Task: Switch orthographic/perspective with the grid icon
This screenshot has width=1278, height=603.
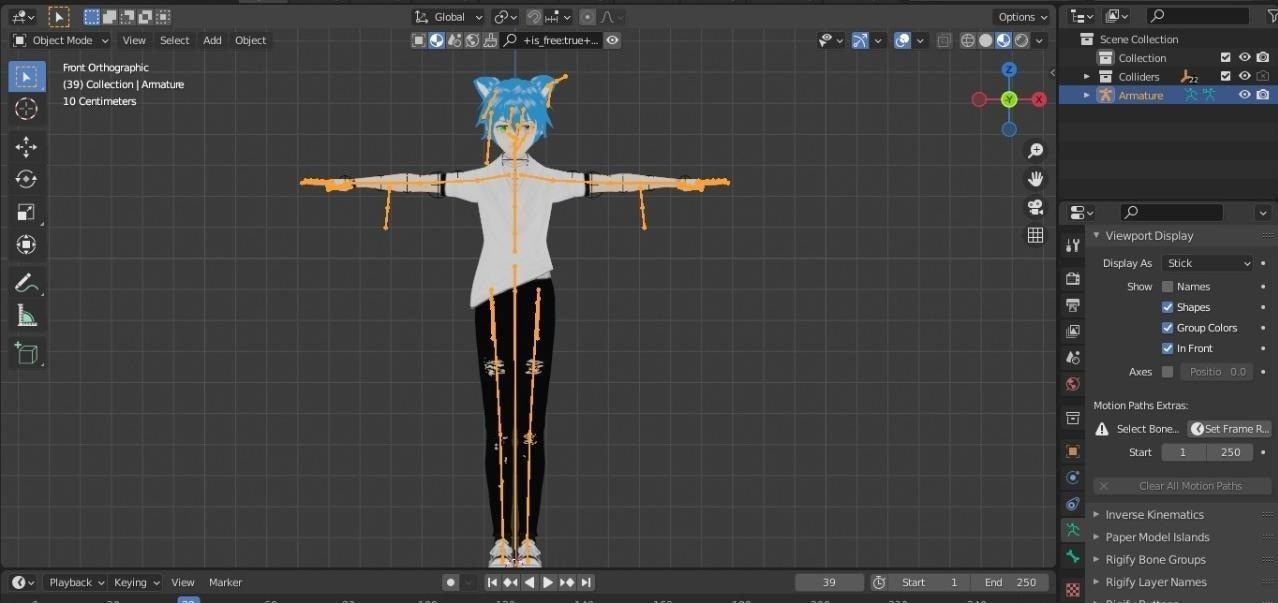Action: (x=1035, y=235)
